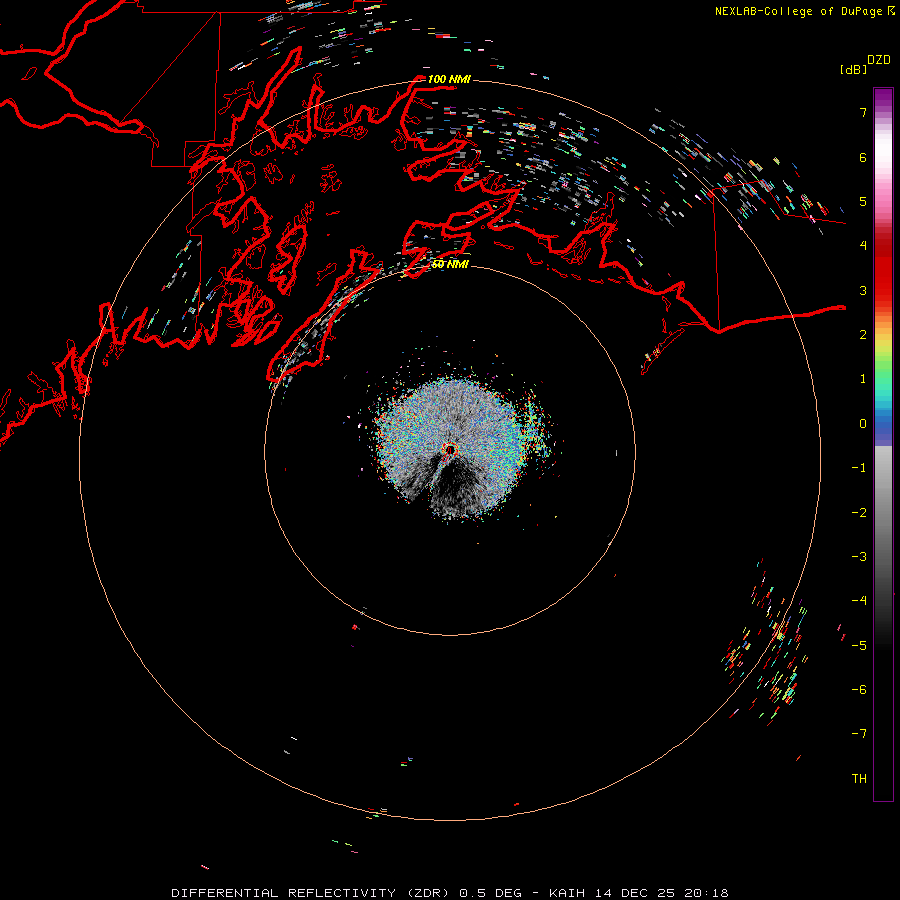Image resolution: width=900 pixels, height=900 pixels.
Task: Click the vertical ZDR color bar
Action: point(883,445)
